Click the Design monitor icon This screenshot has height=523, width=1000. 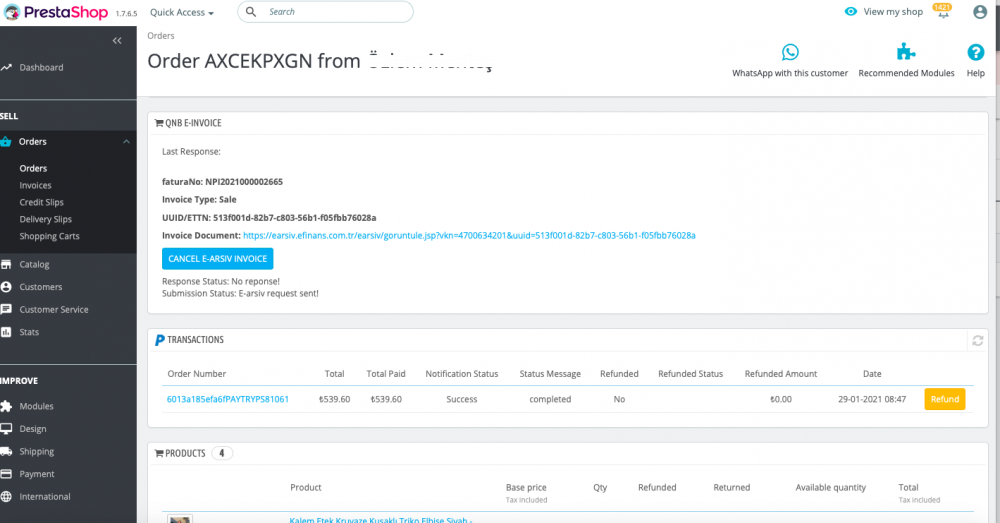[6, 429]
